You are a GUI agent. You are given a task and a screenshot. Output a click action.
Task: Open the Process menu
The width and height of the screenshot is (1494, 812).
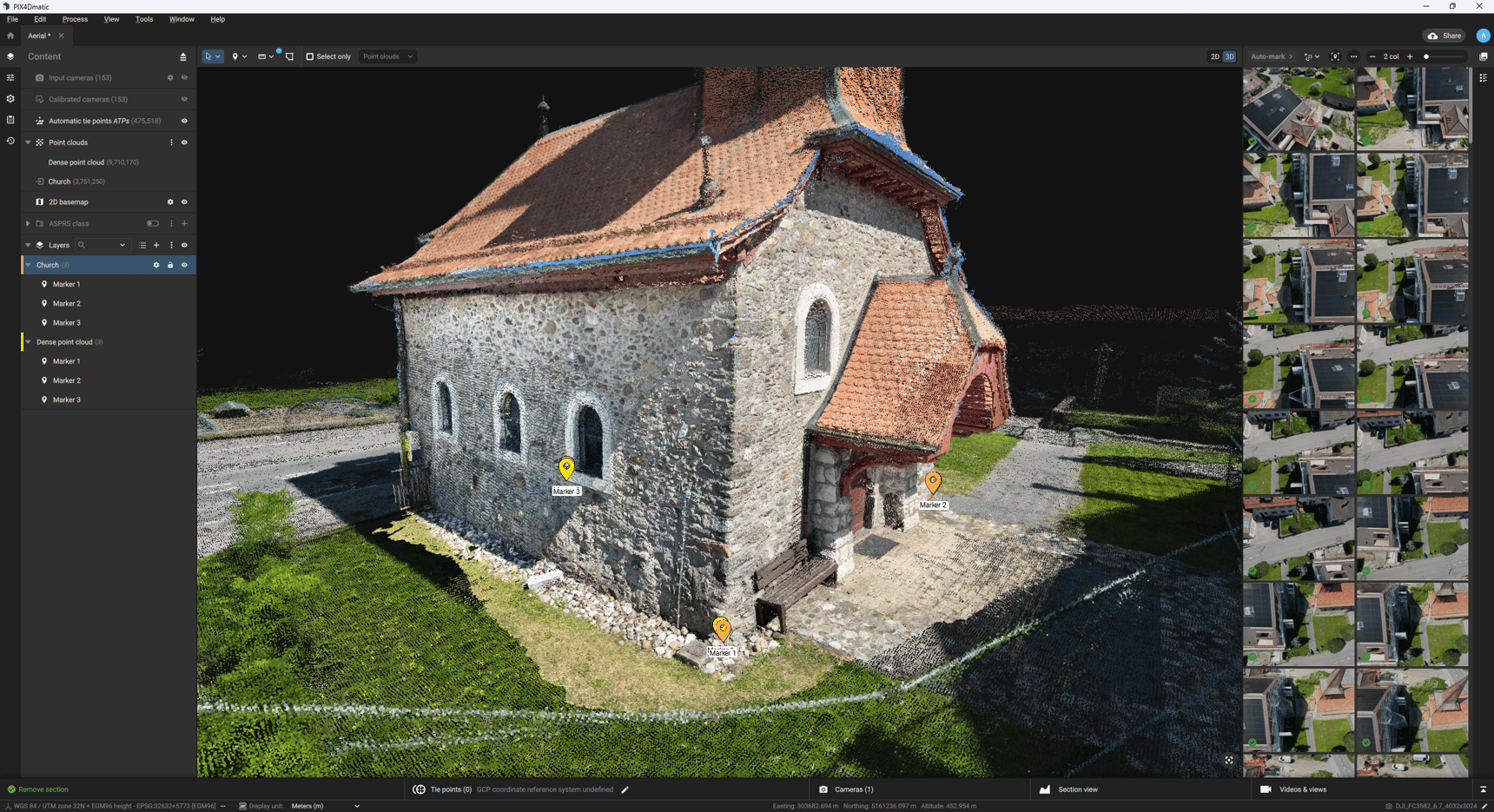pyautogui.click(x=75, y=19)
